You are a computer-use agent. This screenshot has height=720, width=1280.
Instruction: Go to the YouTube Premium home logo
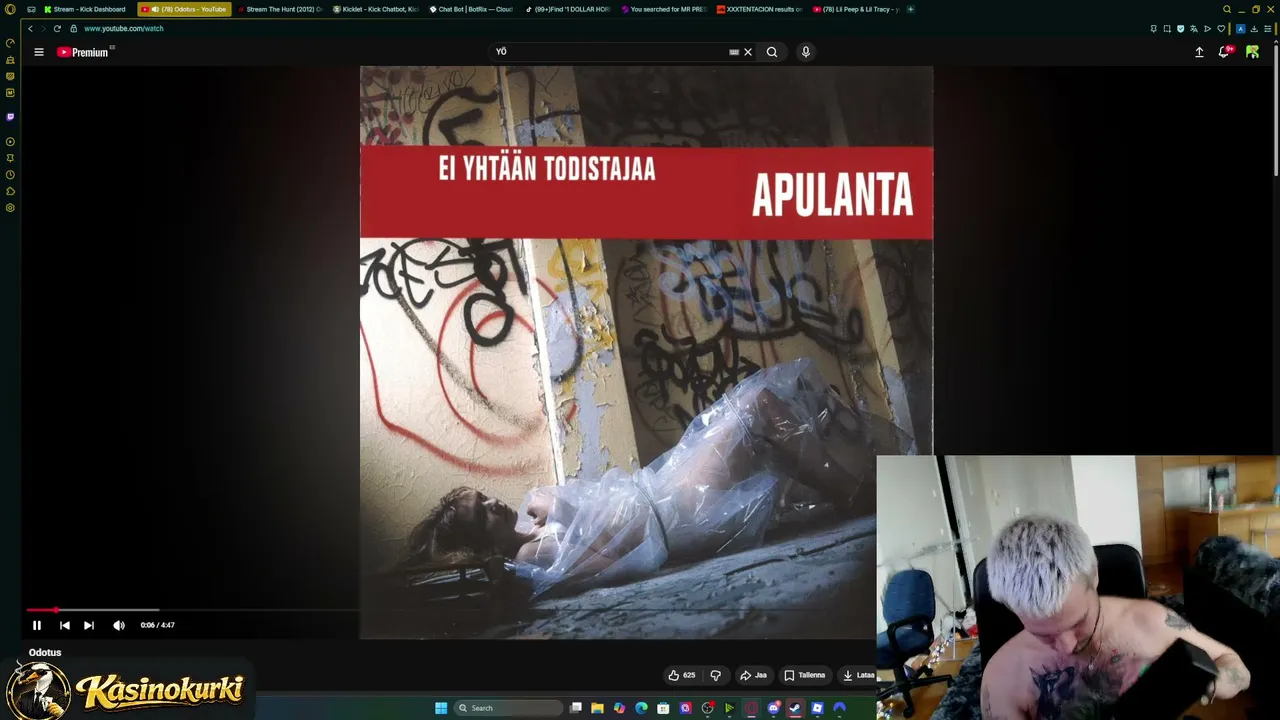[x=84, y=52]
